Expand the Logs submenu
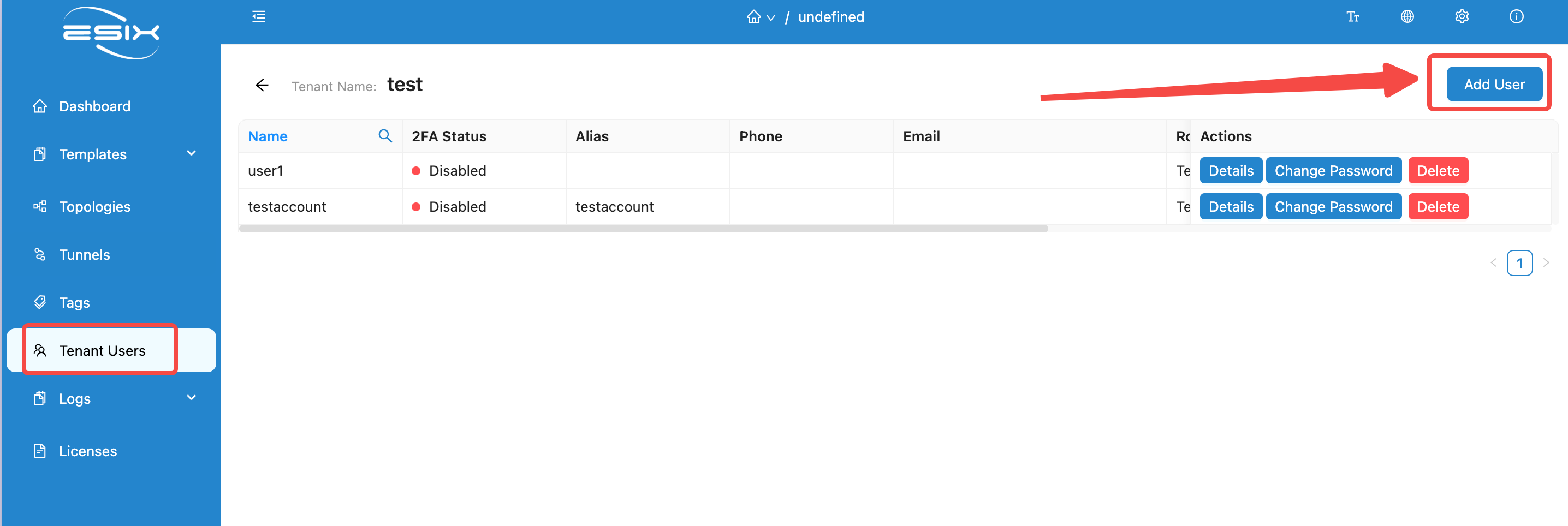Image resolution: width=1568 pixels, height=526 pixels. click(x=191, y=398)
